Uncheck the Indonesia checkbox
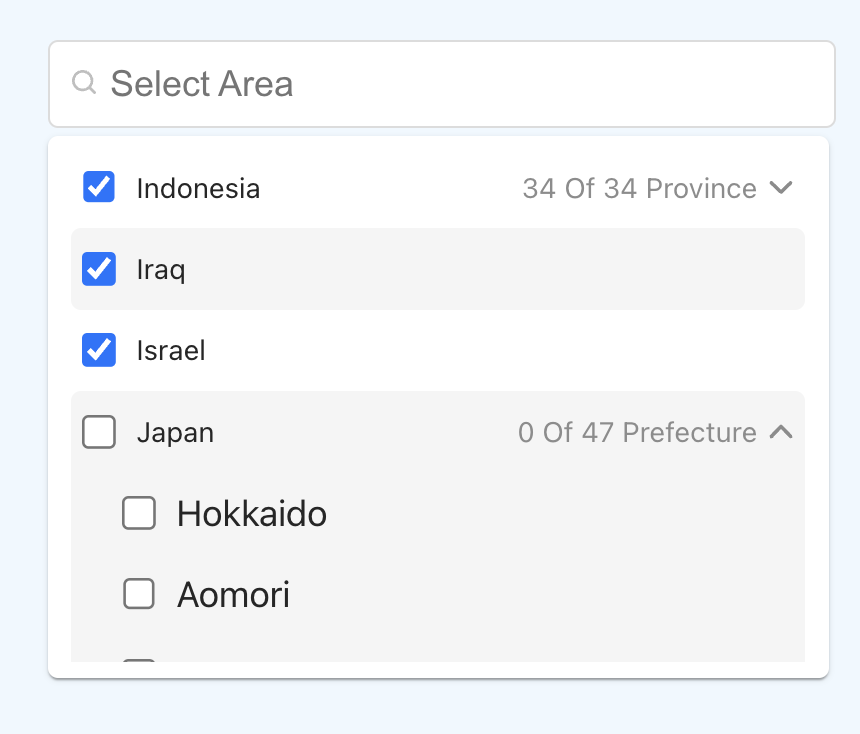 tap(99, 187)
